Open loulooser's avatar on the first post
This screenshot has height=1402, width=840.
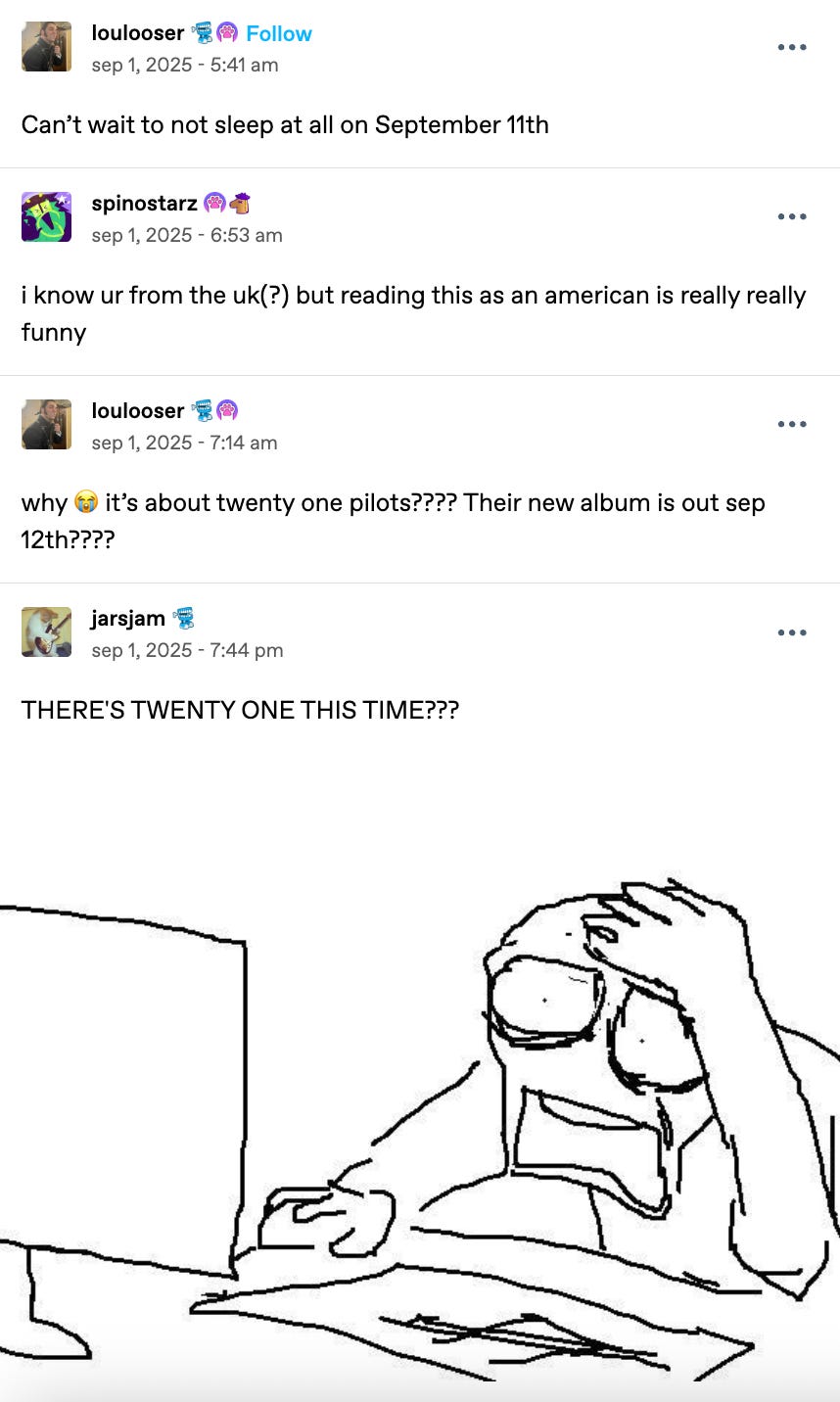(46, 46)
